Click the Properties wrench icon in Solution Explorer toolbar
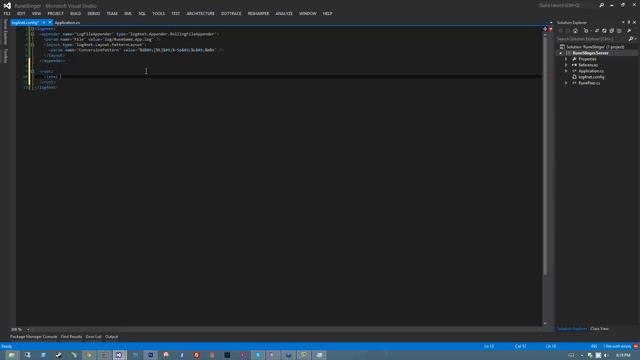 click(x=629, y=31)
